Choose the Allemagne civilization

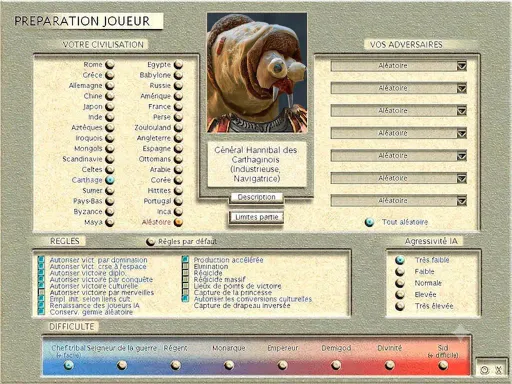tap(110, 86)
